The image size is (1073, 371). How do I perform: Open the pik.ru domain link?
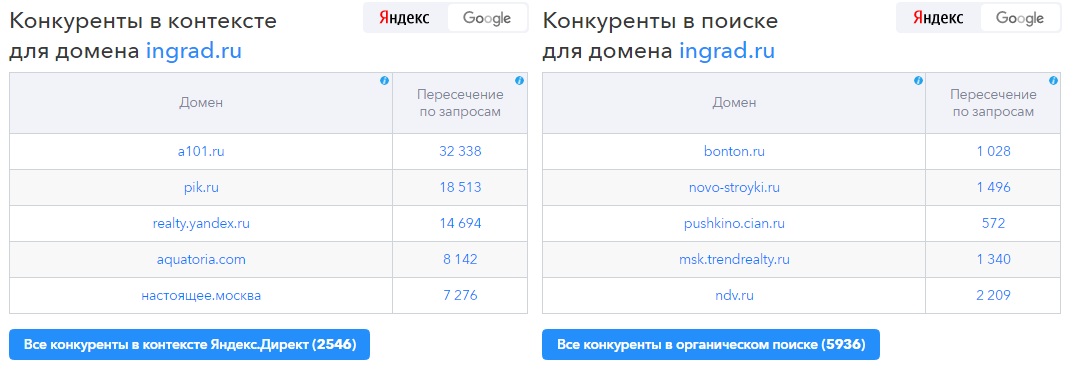(x=201, y=188)
